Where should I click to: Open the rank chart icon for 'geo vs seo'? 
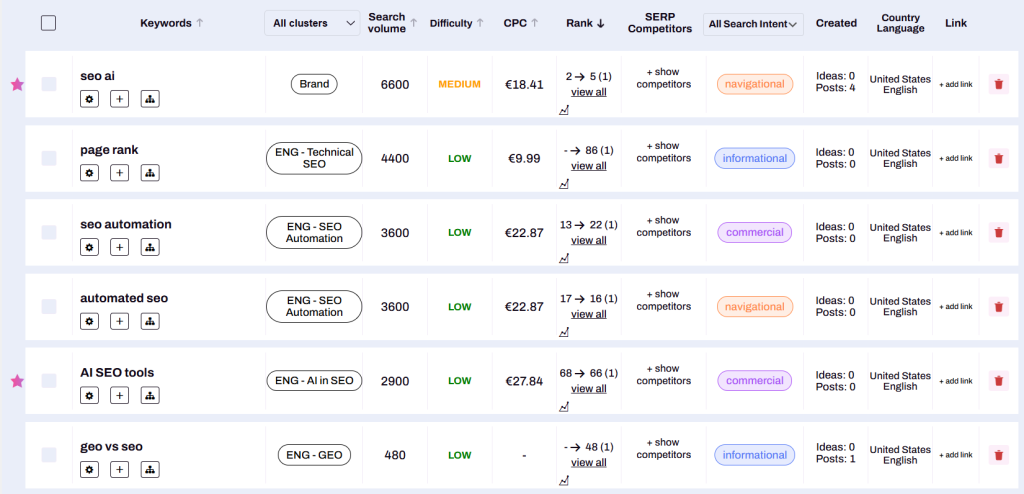[564, 480]
